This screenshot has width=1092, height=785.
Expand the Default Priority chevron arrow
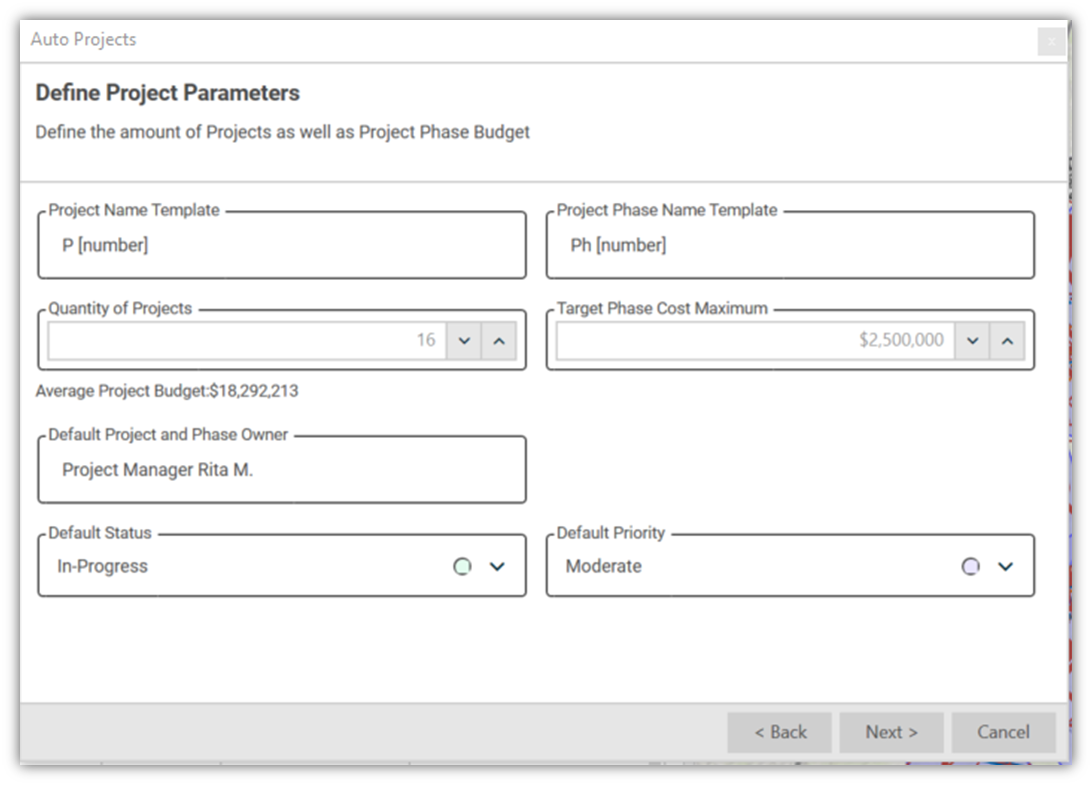[x=1006, y=566]
